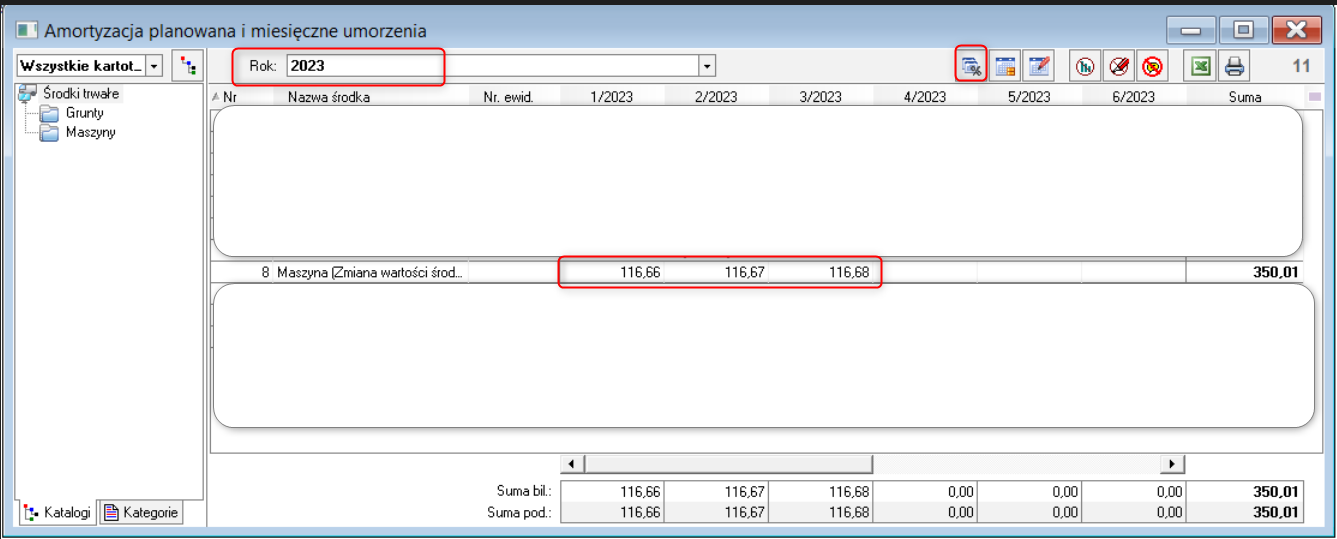Select the Maszyny tree item
This screenshot has height=539, width=1337.
coord(90,132)
